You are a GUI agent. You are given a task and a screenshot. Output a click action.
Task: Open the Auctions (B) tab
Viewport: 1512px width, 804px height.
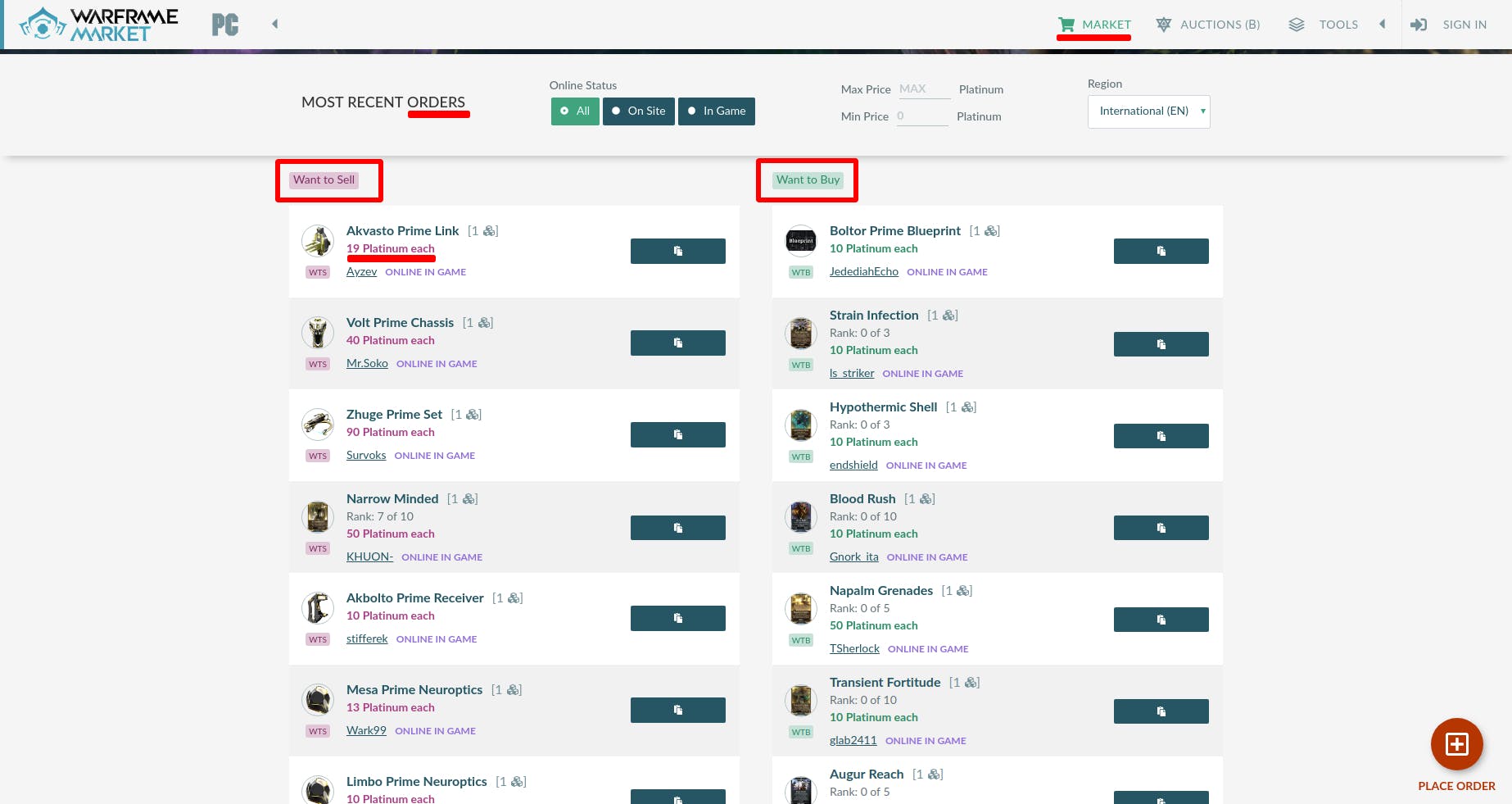(1208, 25)
